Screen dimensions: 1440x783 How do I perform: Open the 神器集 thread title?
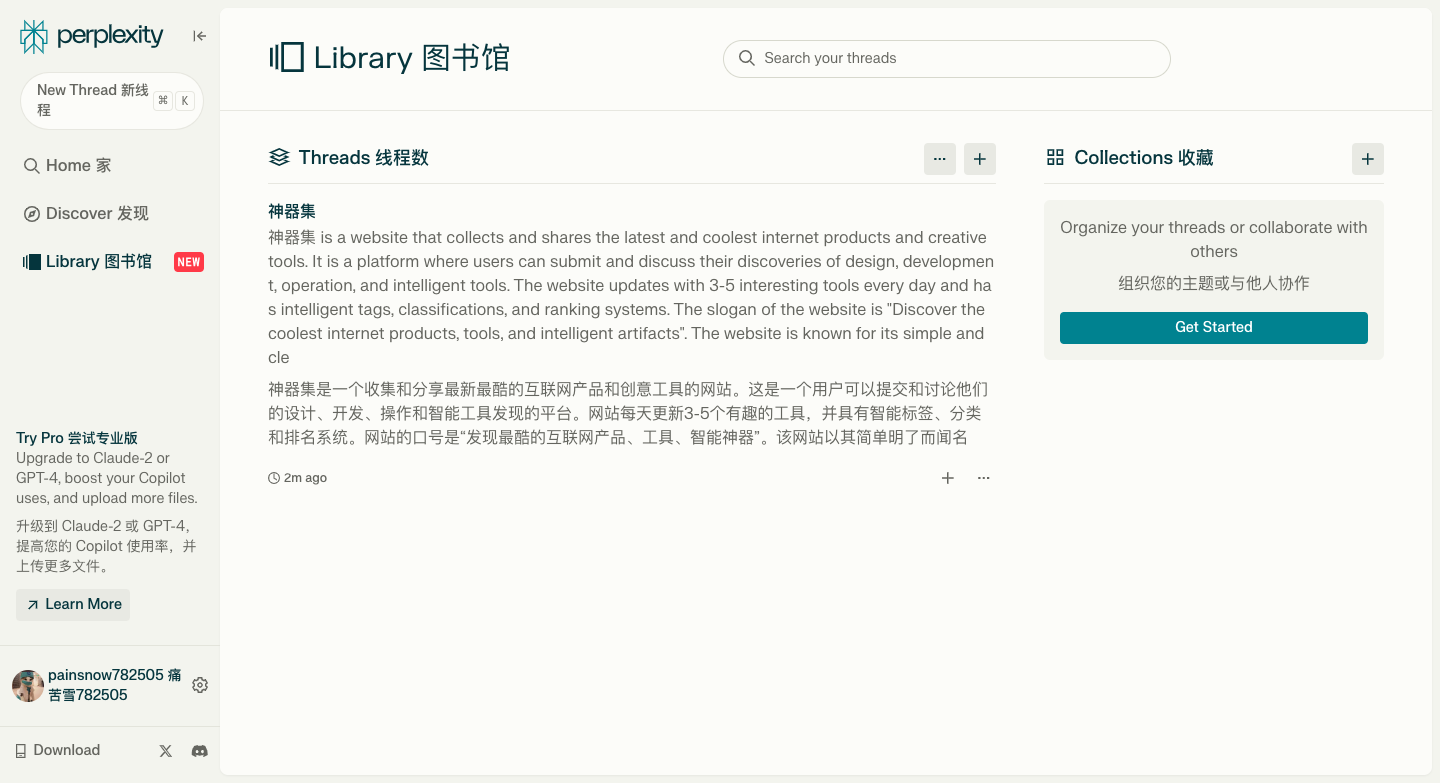pos(292,212)
